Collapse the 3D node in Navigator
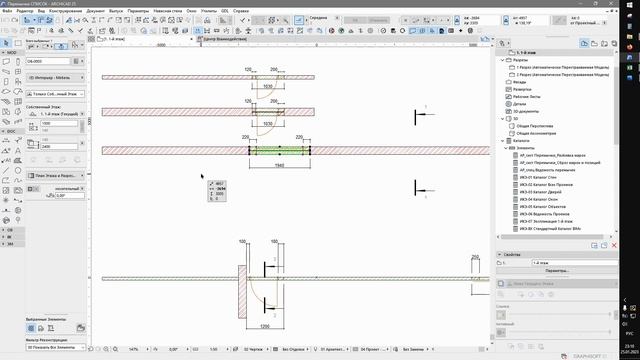This screenshot has width=640, height=360. coord(502,119)
